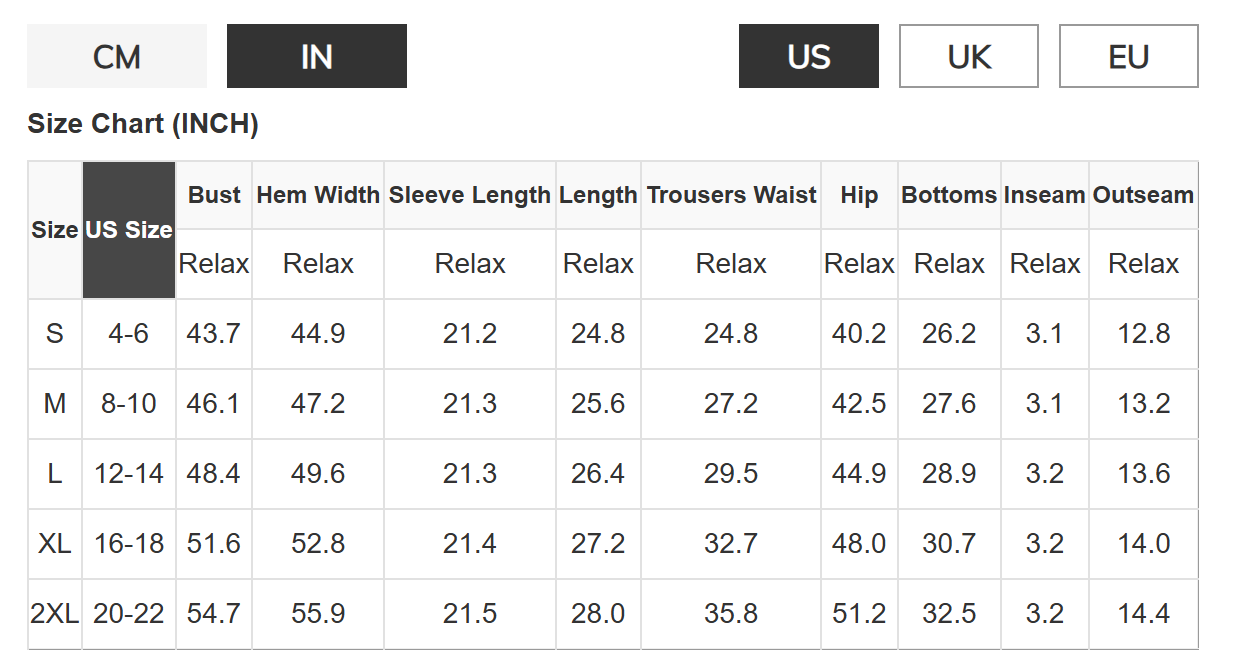This screenshot has height=670, width=1239.
Task: Switch measurement units to CM
Action: pyautogui.click(x=117, y=57)
